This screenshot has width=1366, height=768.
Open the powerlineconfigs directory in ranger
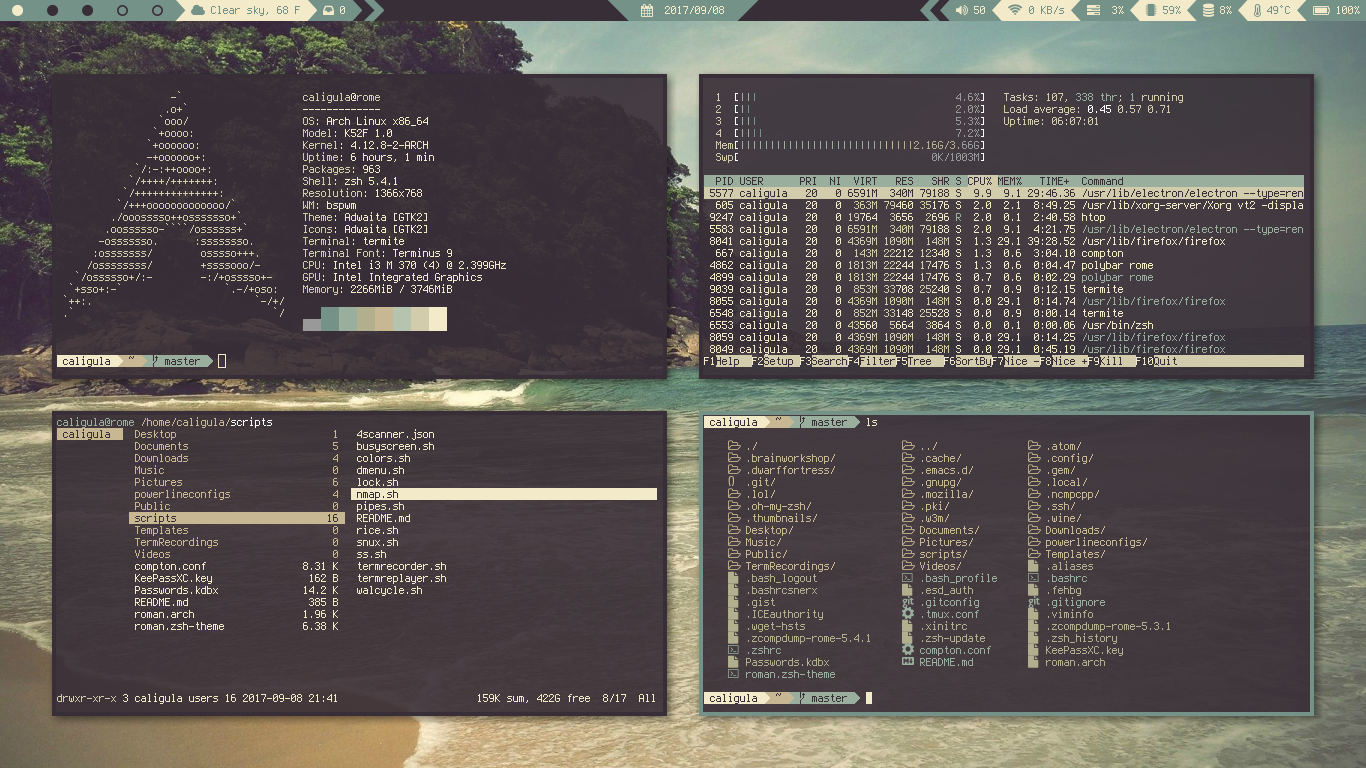pos(237,494)
